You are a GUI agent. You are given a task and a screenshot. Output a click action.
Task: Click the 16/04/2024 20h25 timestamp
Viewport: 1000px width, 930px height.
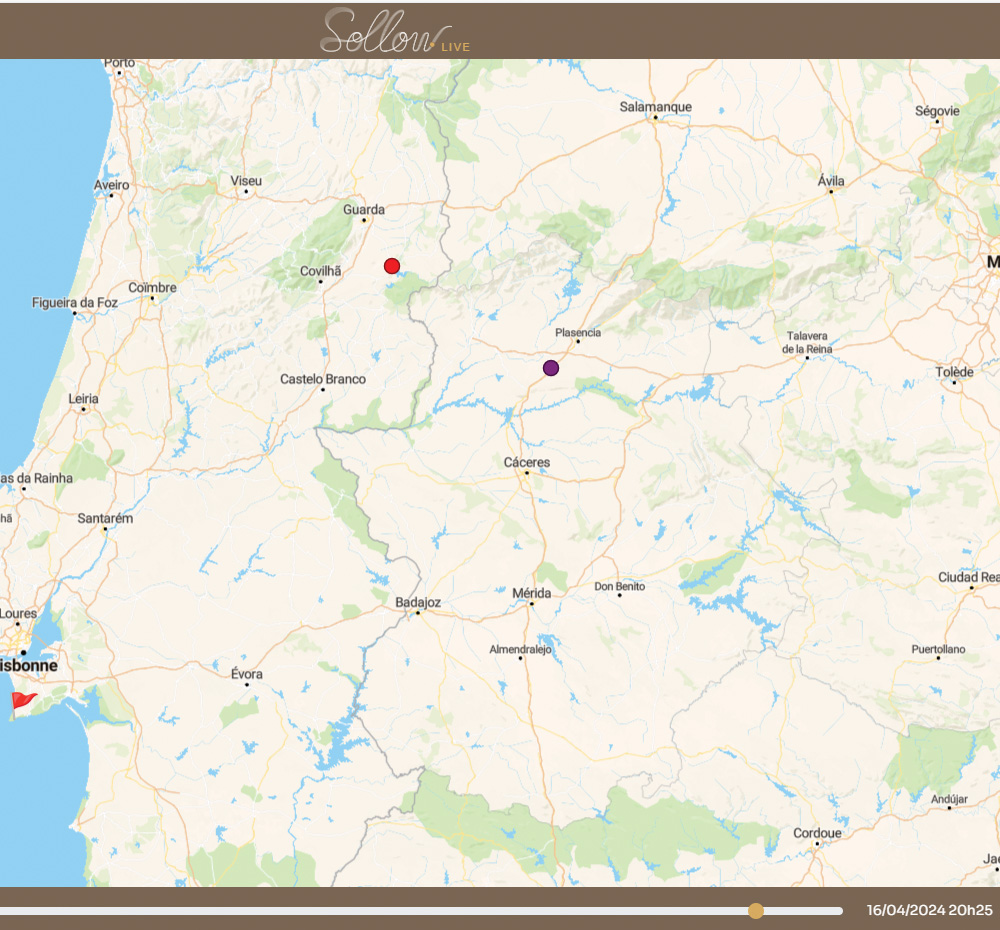tap(929, 911)
